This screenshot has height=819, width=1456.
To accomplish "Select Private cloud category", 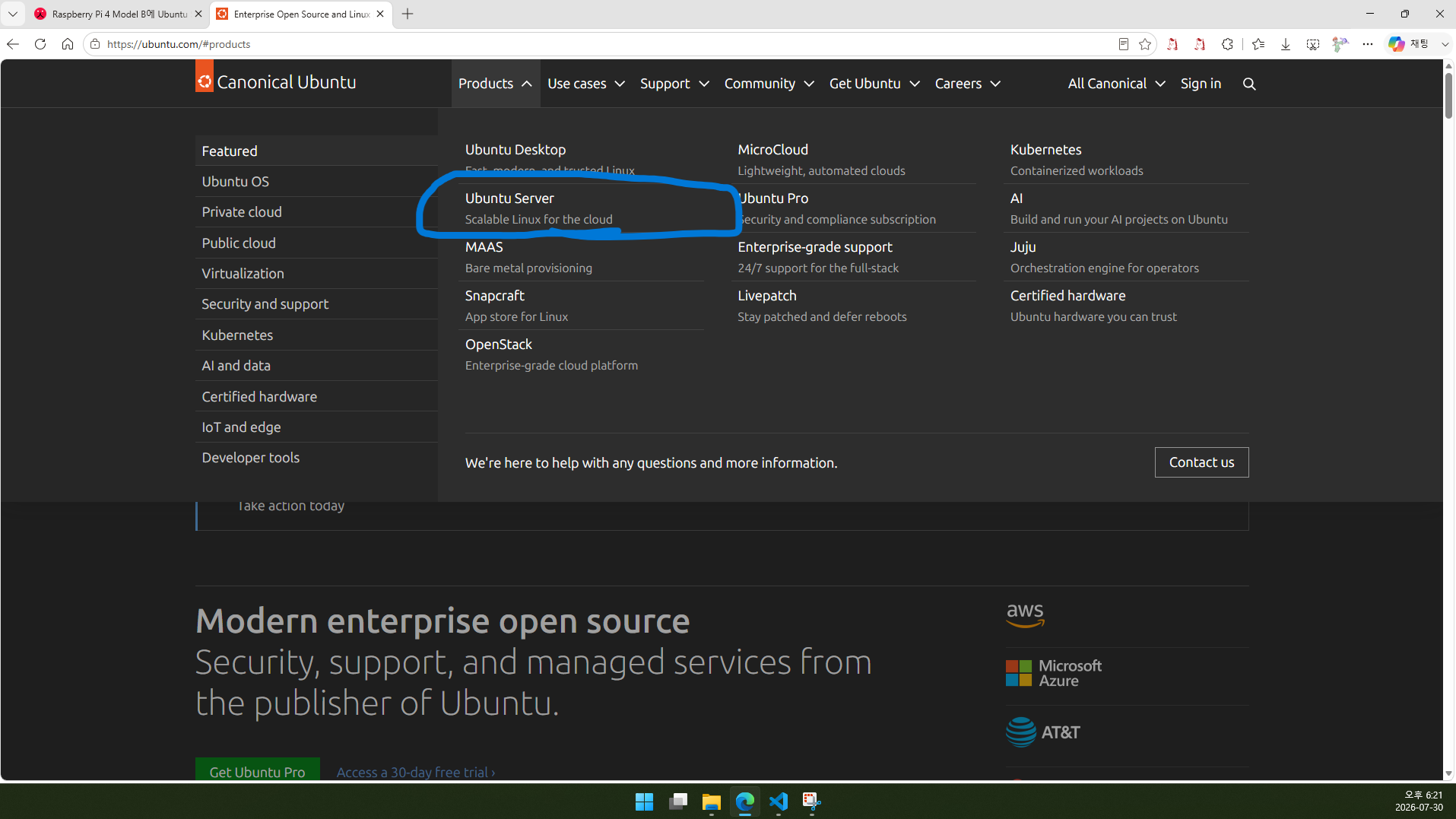I will click(x=316, y=212).
